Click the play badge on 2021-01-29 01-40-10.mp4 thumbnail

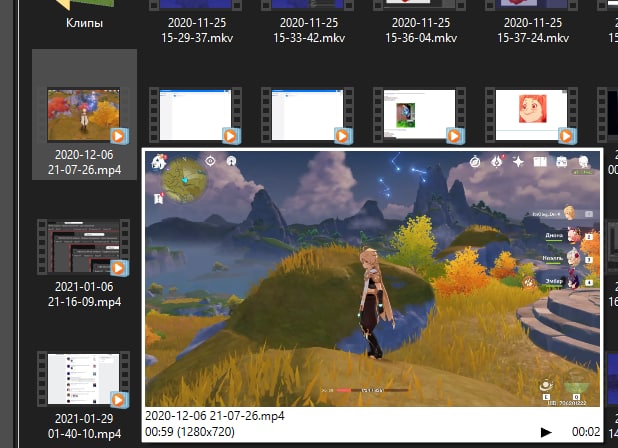point(119,400)
